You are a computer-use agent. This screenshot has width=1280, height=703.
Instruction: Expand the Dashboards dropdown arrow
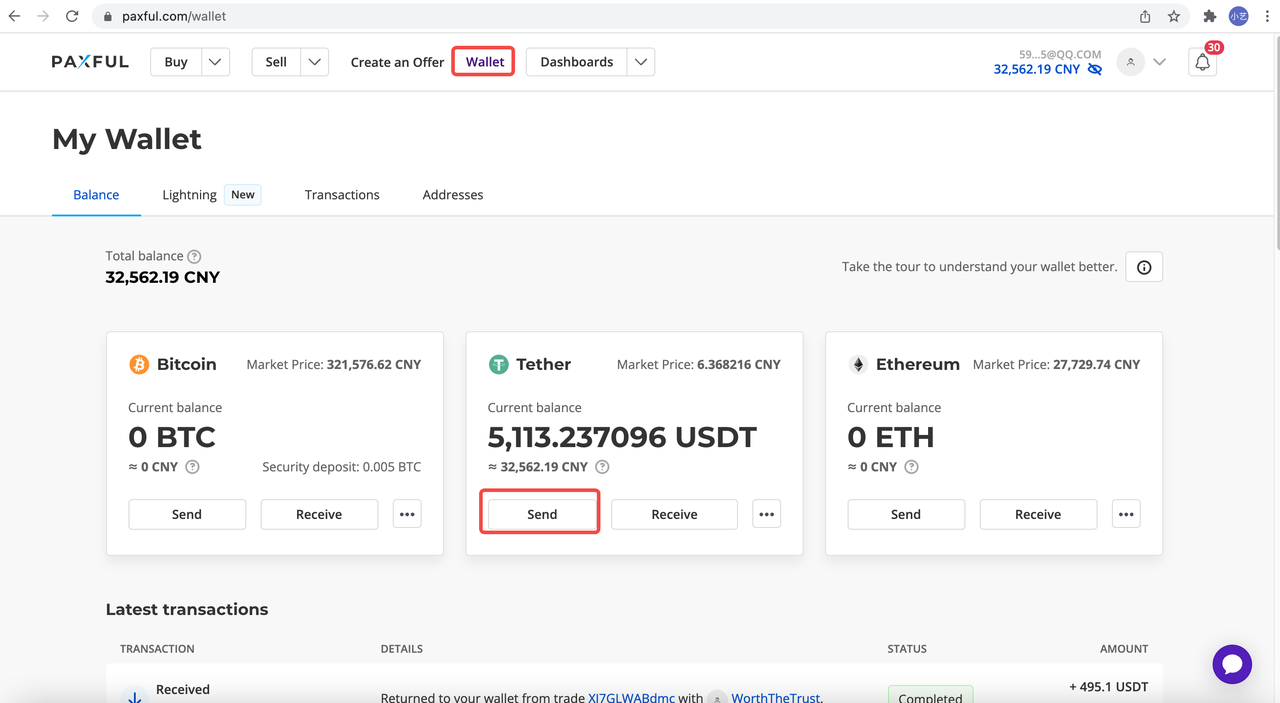(x=641, y=62)
